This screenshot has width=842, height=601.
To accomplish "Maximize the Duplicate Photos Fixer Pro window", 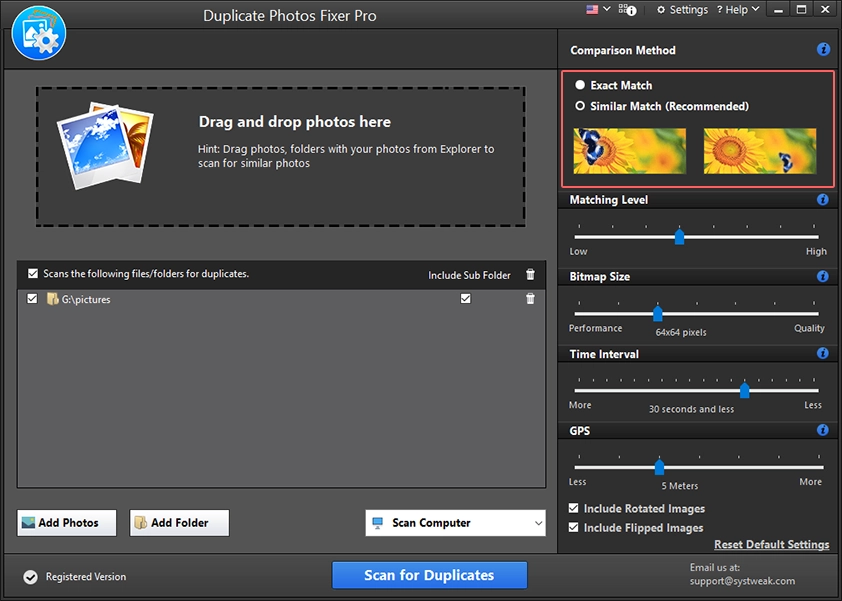I will point(802,10).
